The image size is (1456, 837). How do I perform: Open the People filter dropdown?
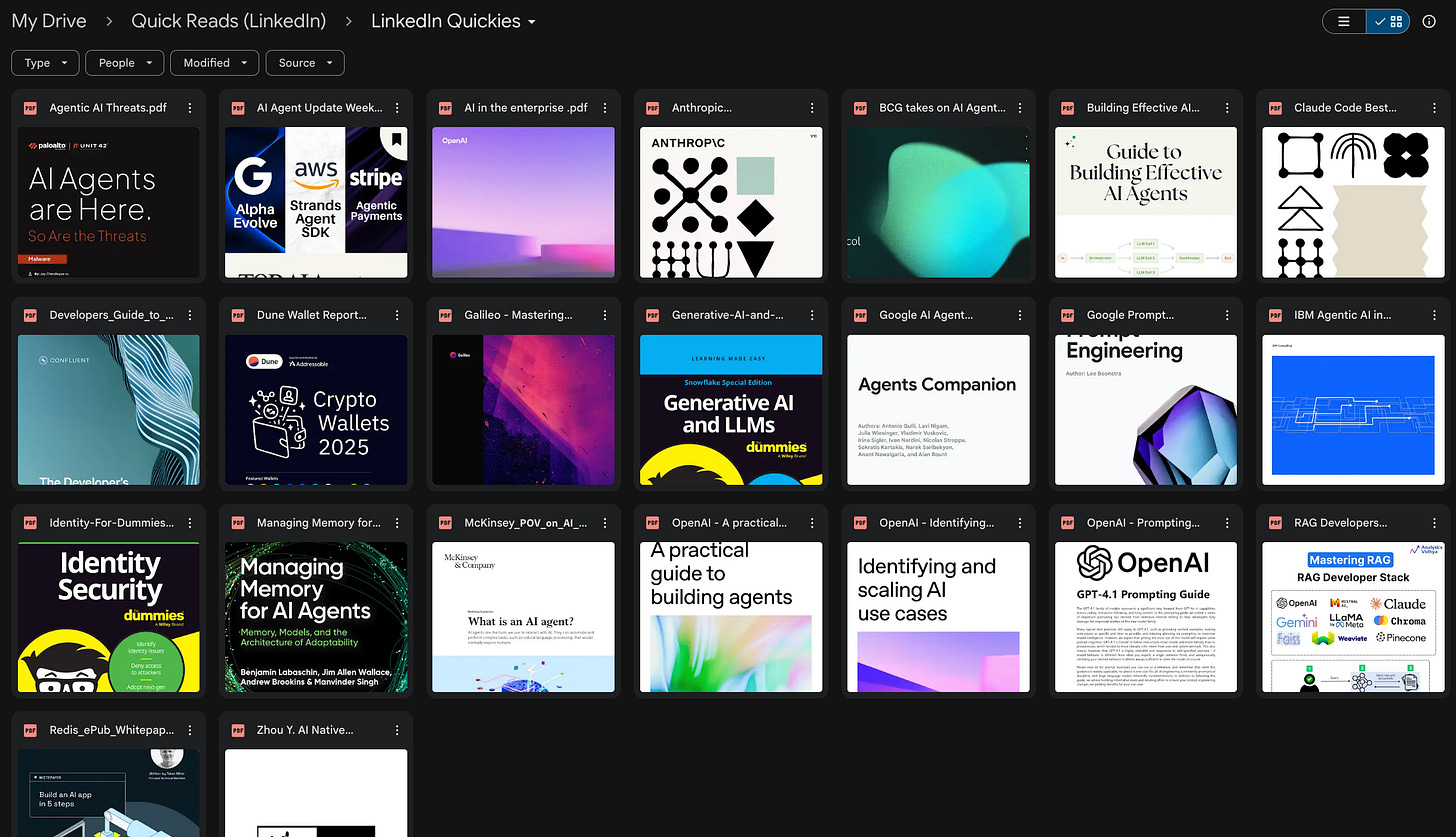[125, 63]
